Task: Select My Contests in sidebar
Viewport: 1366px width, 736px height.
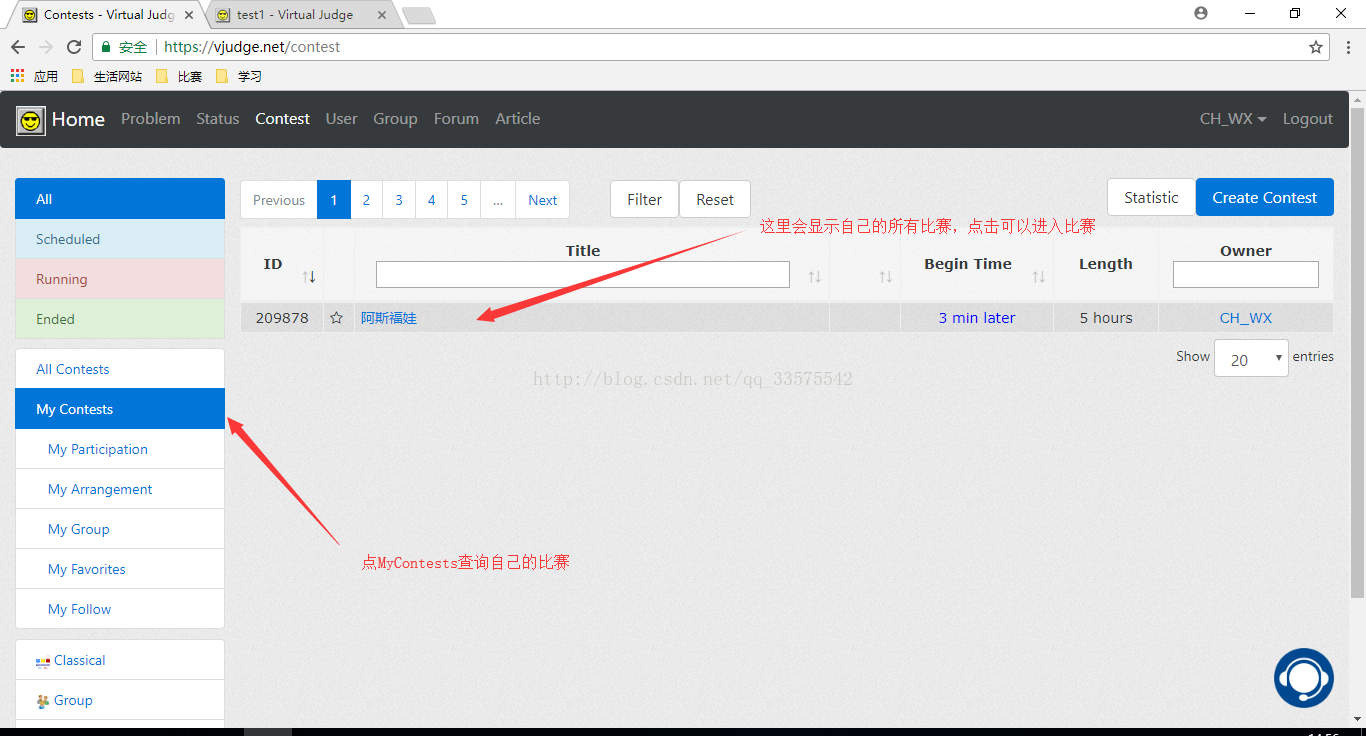Action: 120,409
